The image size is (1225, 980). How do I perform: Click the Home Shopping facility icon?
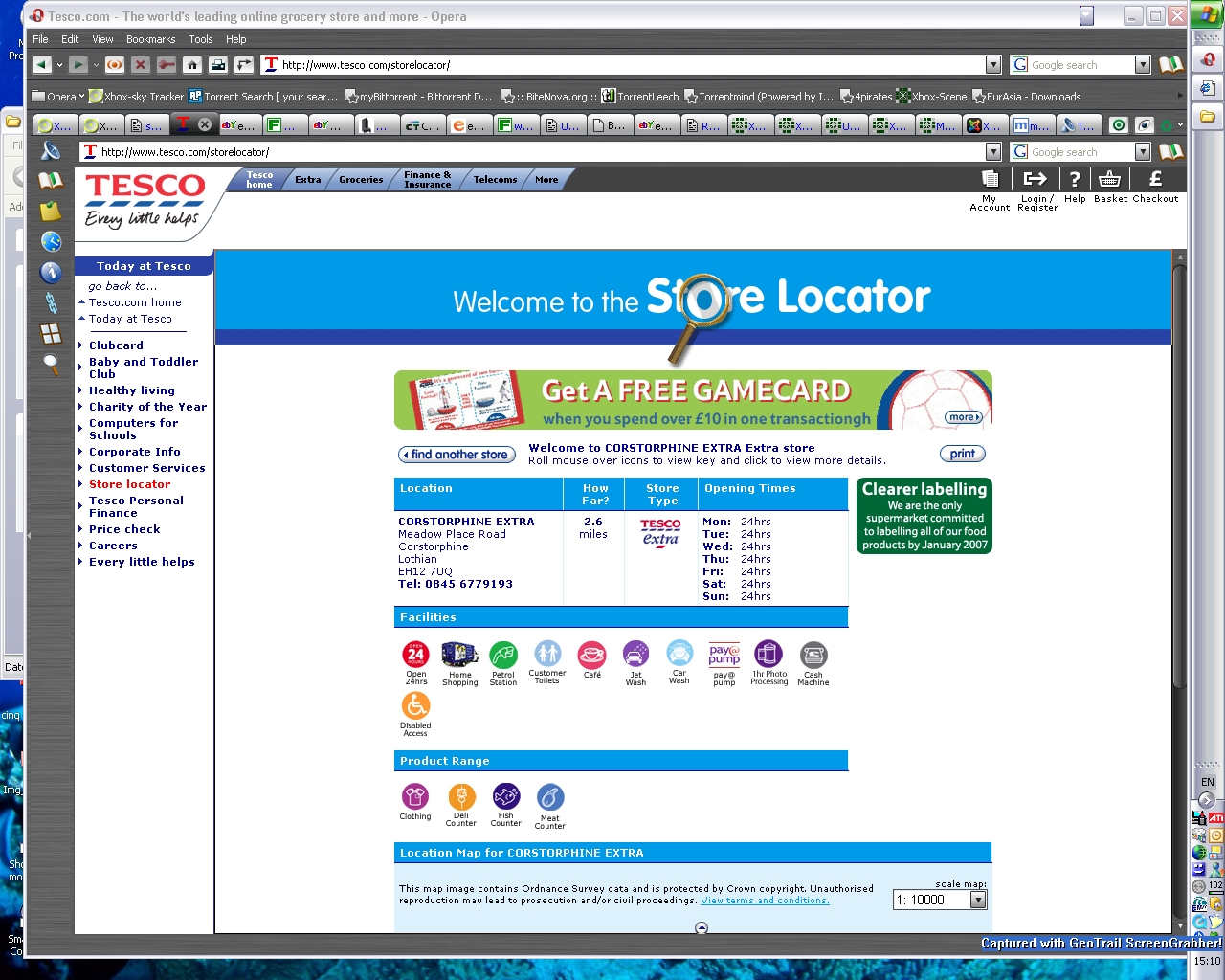click(x=459, y=655)
